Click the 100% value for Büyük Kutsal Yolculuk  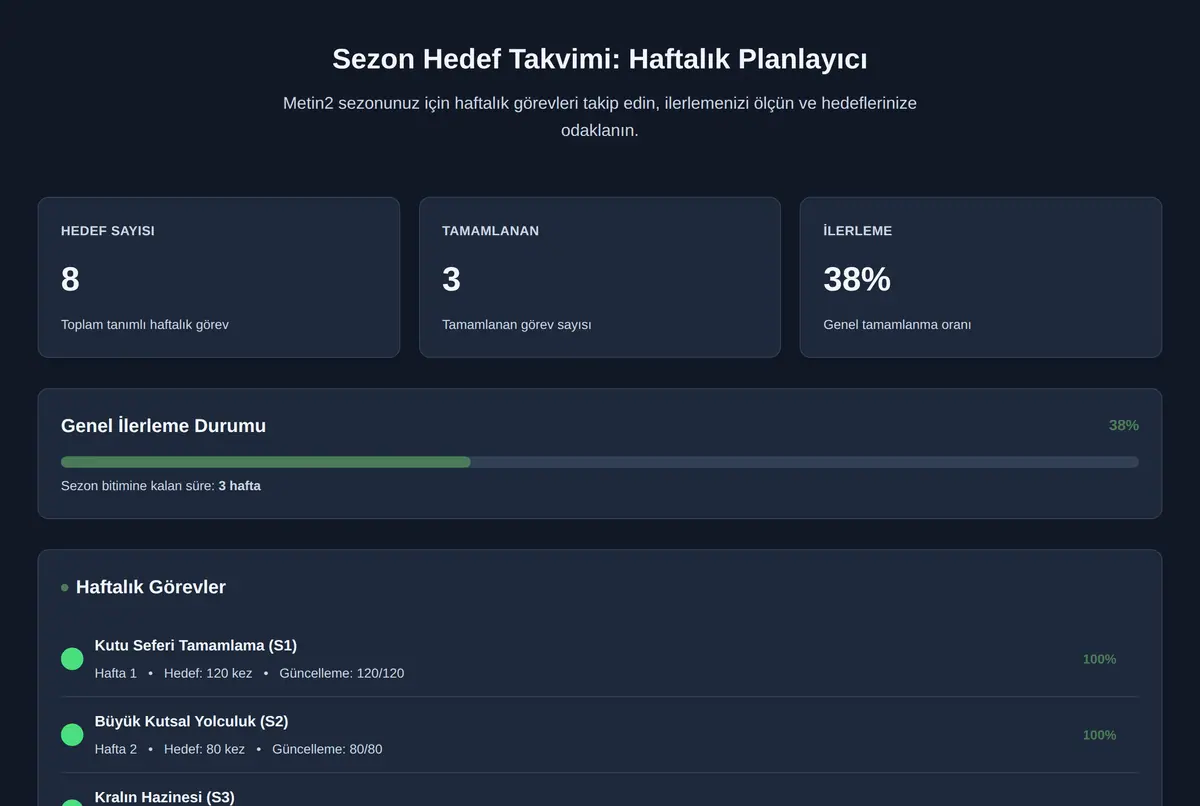point(1099,735)
